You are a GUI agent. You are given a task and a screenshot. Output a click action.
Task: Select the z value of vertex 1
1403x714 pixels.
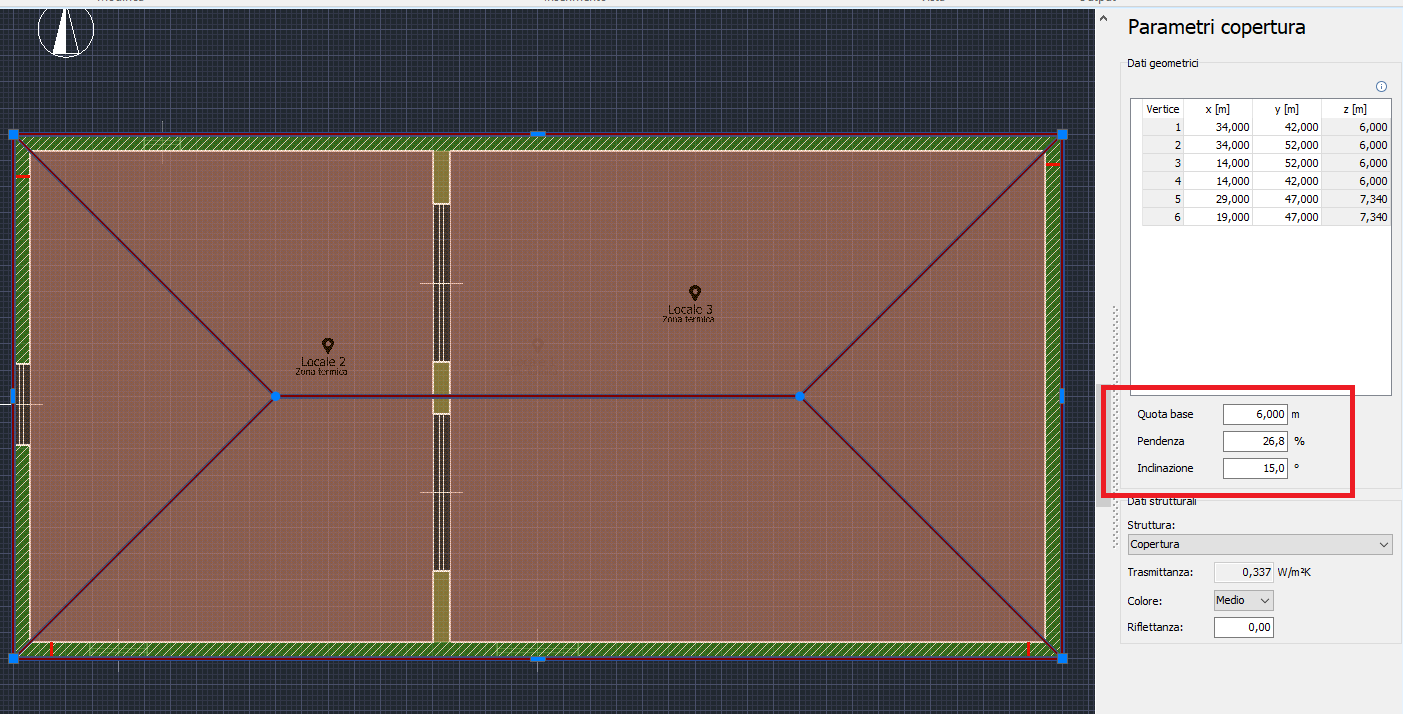[x=1356, y=127]
